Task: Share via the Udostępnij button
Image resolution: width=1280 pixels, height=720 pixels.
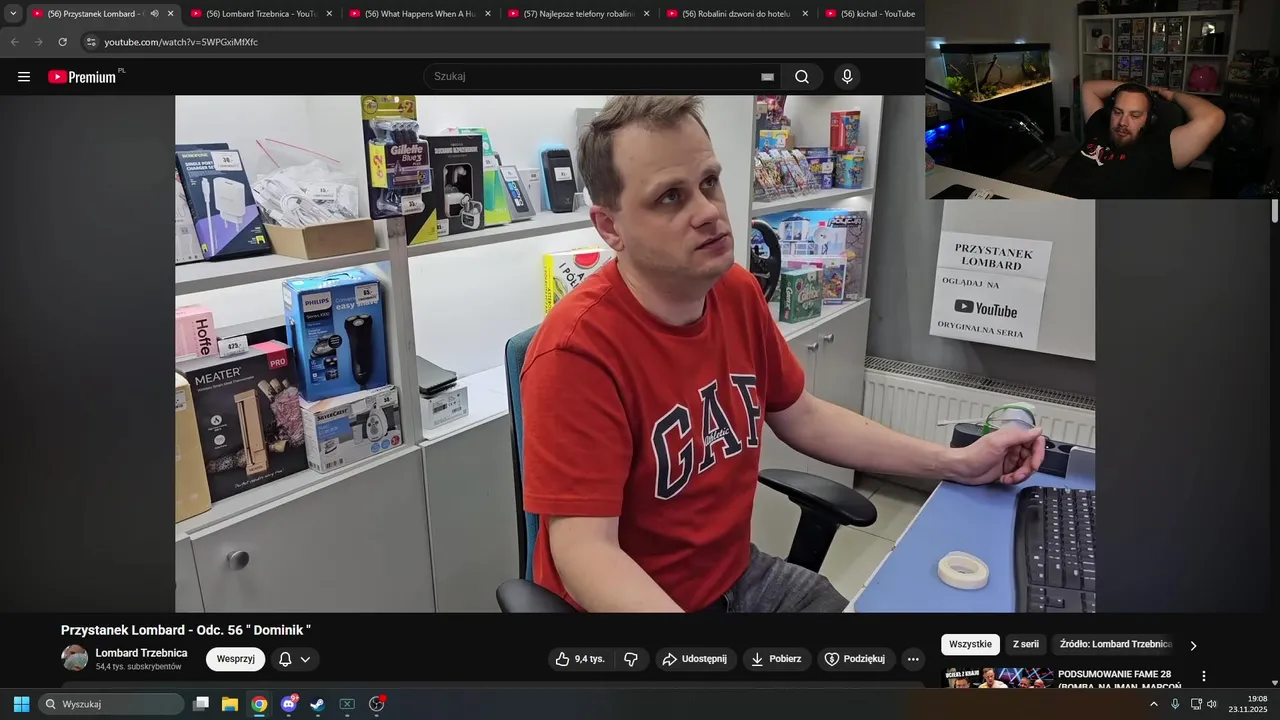Action: (696, 659)
